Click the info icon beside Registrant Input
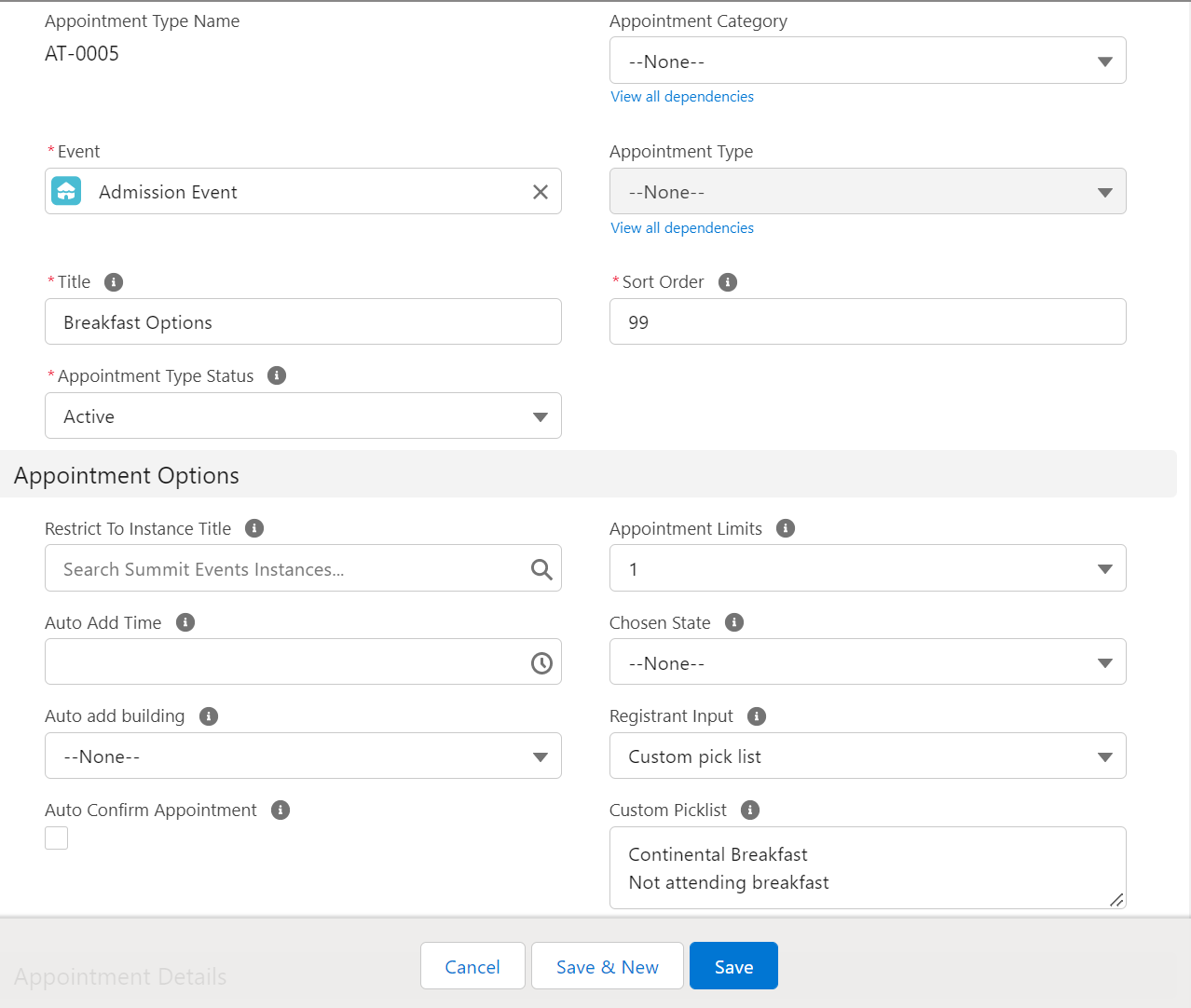The width and height of the screenshot is (1191, 1008). tap(756, 716)
